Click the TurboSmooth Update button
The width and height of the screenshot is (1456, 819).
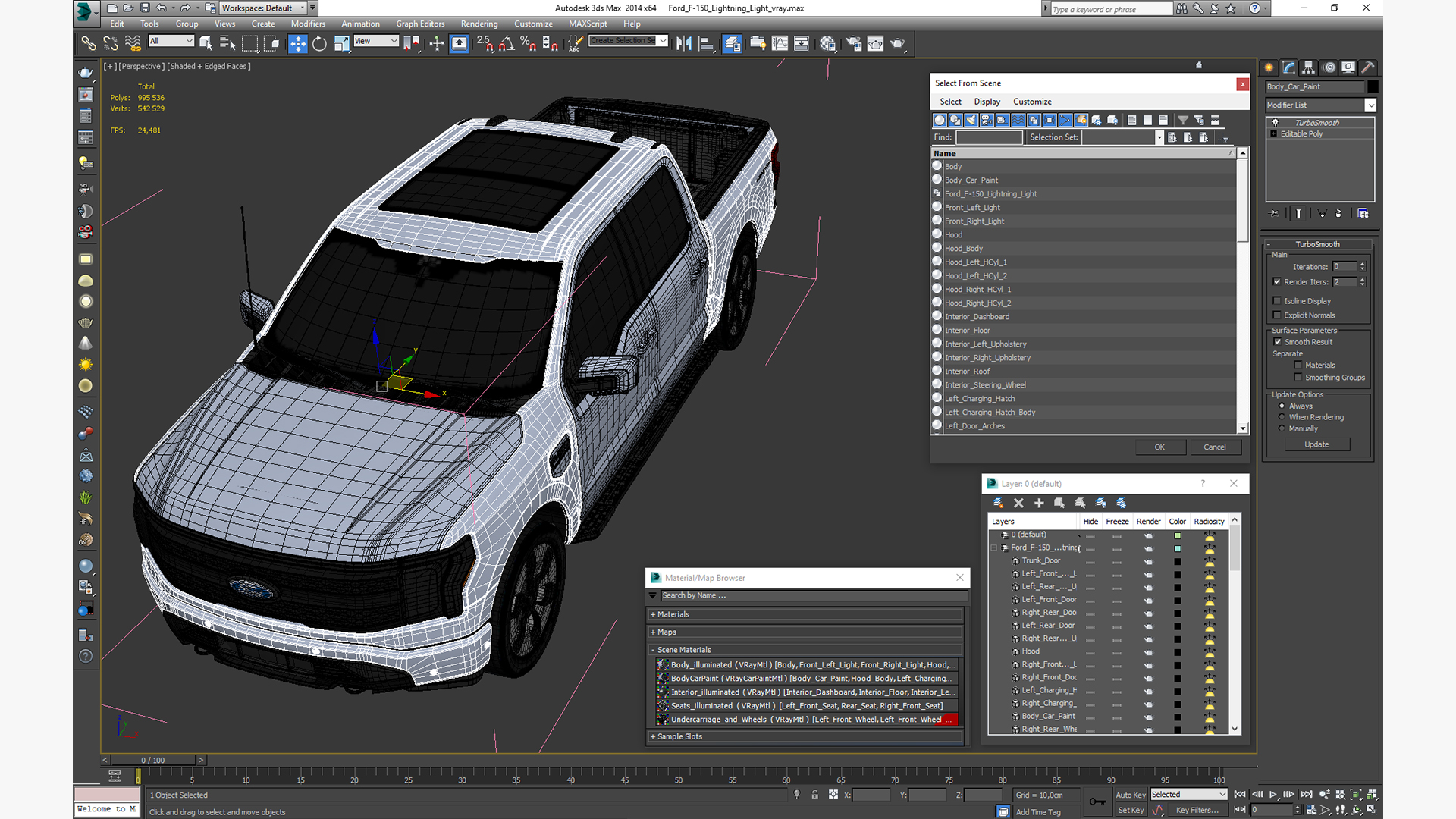pyautogui.click(x=1316, y=444)
